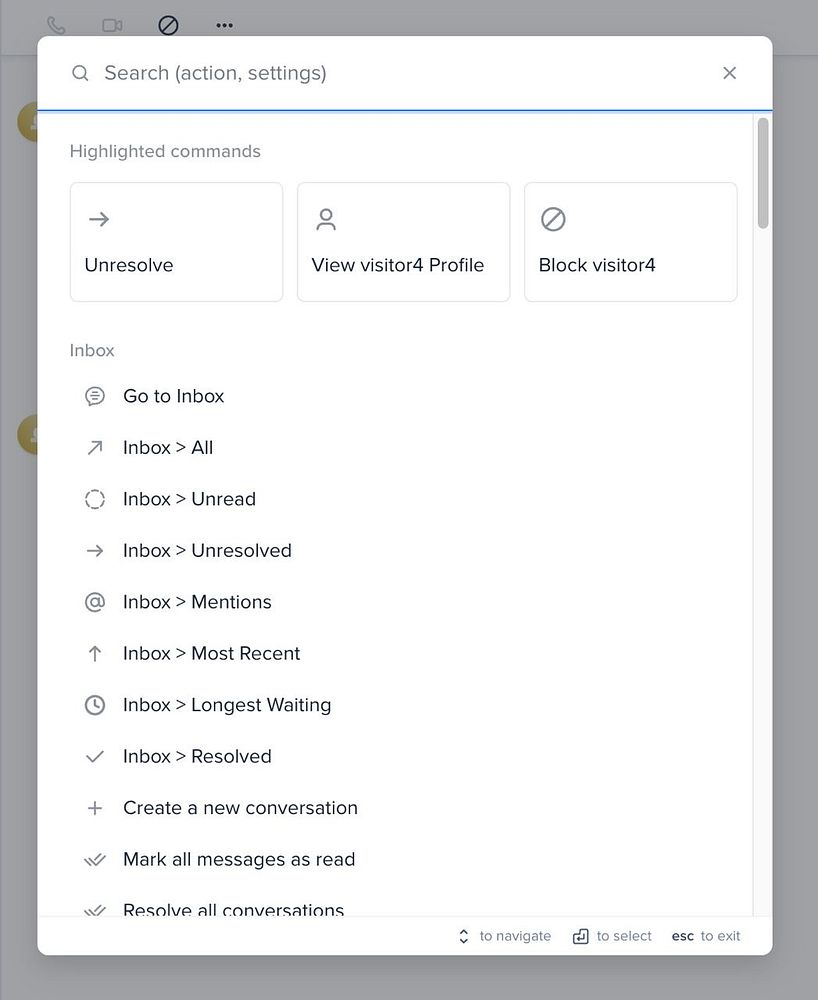Open Inbox > Most Recent

(211, 654)
